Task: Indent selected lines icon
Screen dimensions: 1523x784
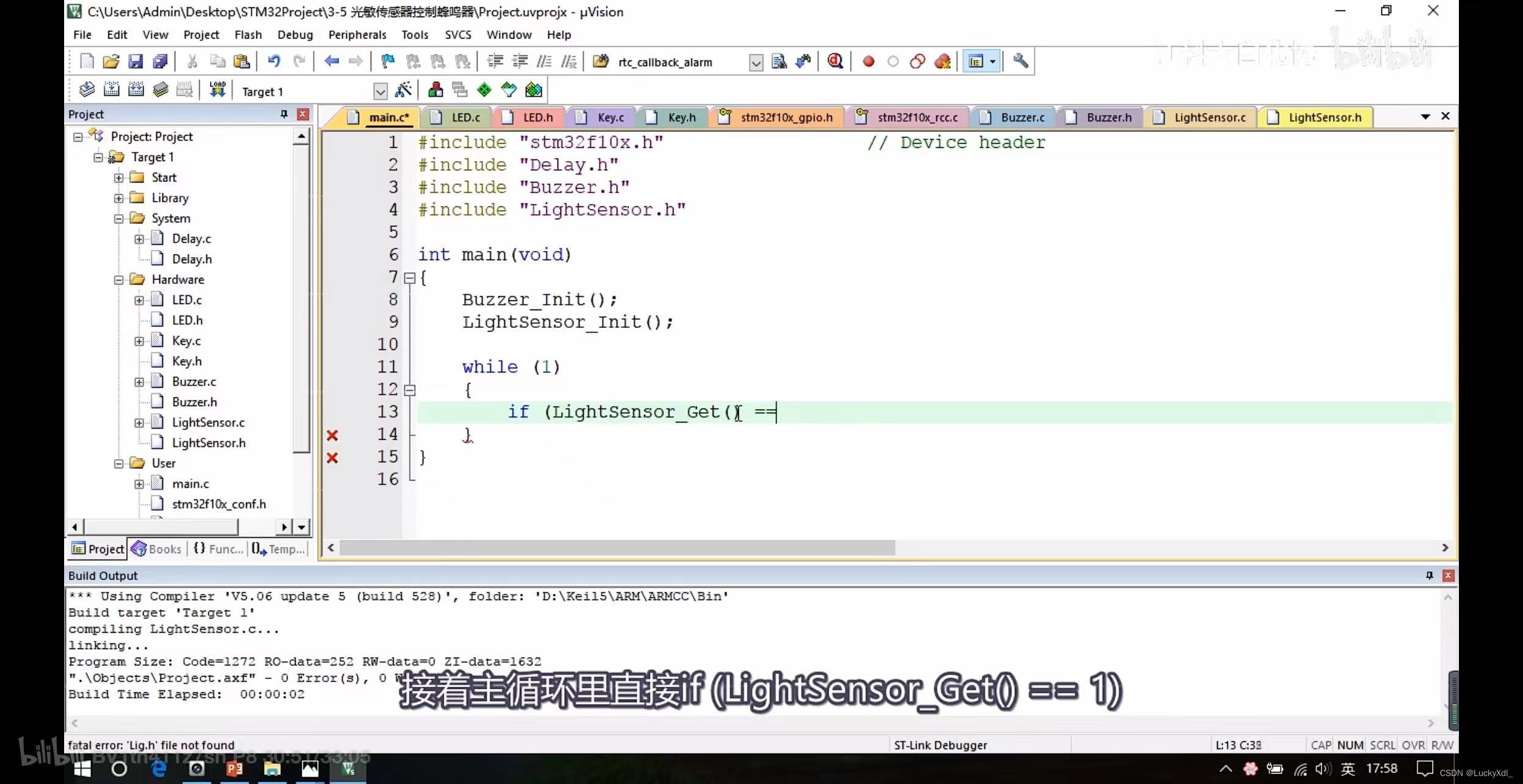Action: [x=495, y=61]
